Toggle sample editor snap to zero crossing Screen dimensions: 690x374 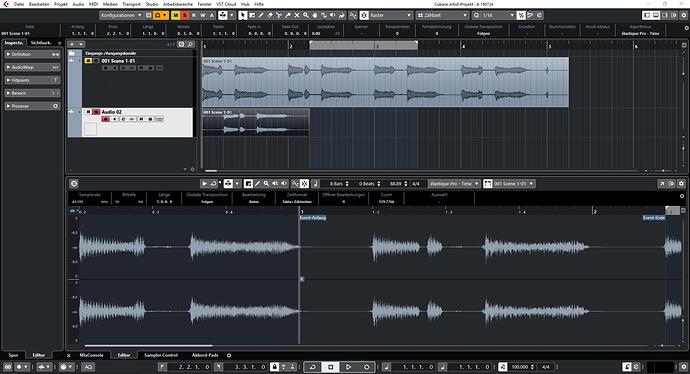click(295, 183)
